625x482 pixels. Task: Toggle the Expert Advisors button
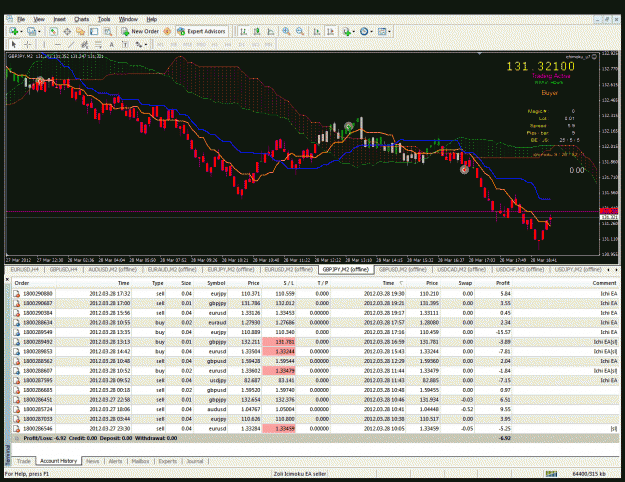coord(202,31)
